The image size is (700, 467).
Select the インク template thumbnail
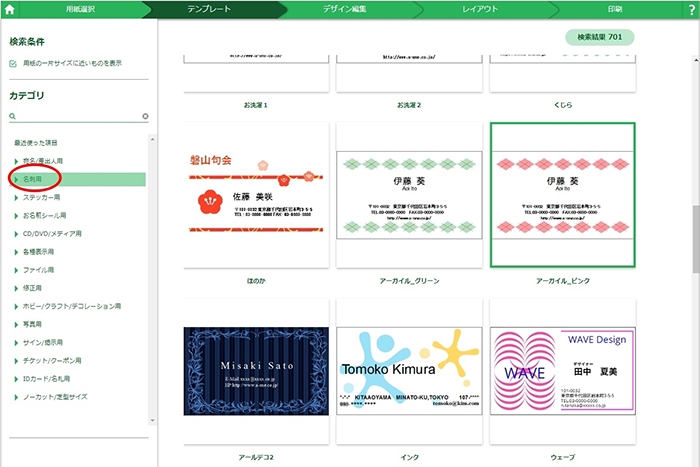(x=409, y=371)
